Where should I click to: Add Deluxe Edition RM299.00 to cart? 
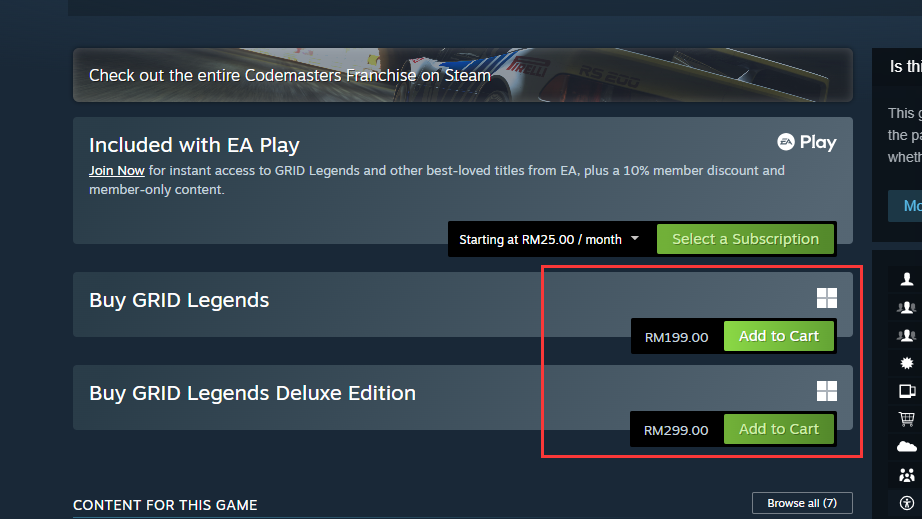[x=778, y=429]
